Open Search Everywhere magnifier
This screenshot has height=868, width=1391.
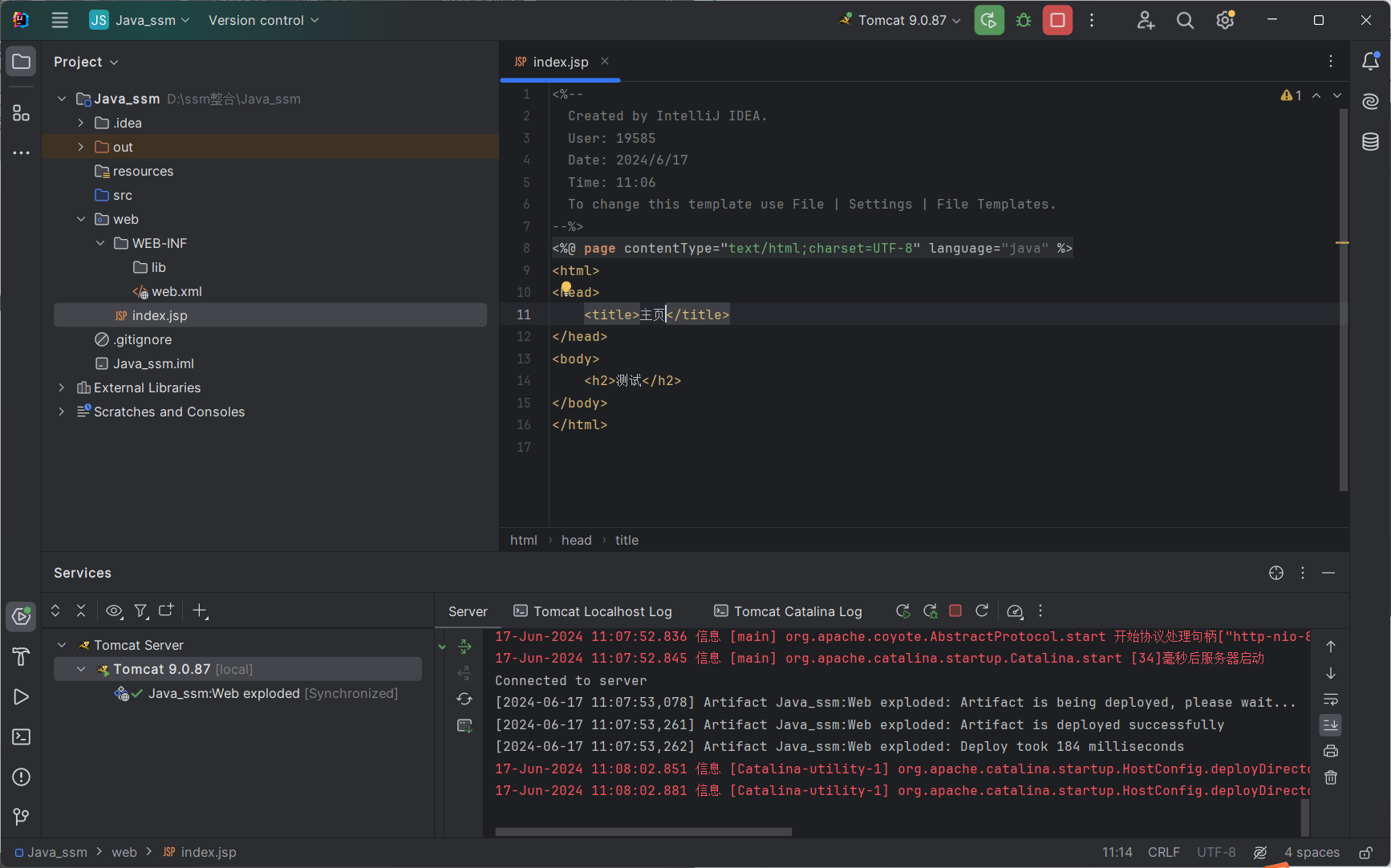1185,20
